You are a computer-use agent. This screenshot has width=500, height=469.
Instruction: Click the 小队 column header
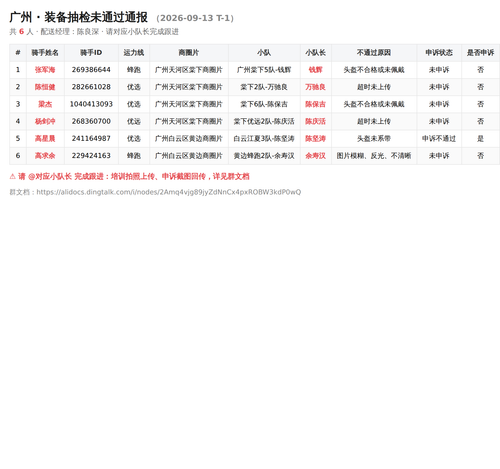(264, 53)
